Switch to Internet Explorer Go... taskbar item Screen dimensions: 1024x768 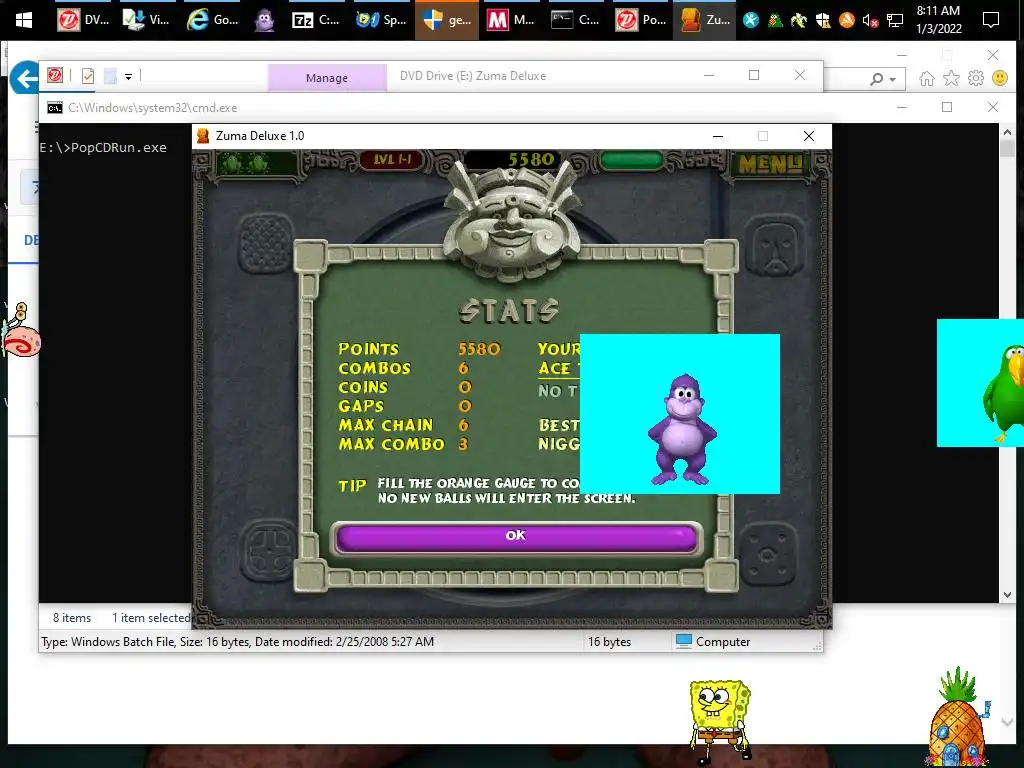pos(212,20)
